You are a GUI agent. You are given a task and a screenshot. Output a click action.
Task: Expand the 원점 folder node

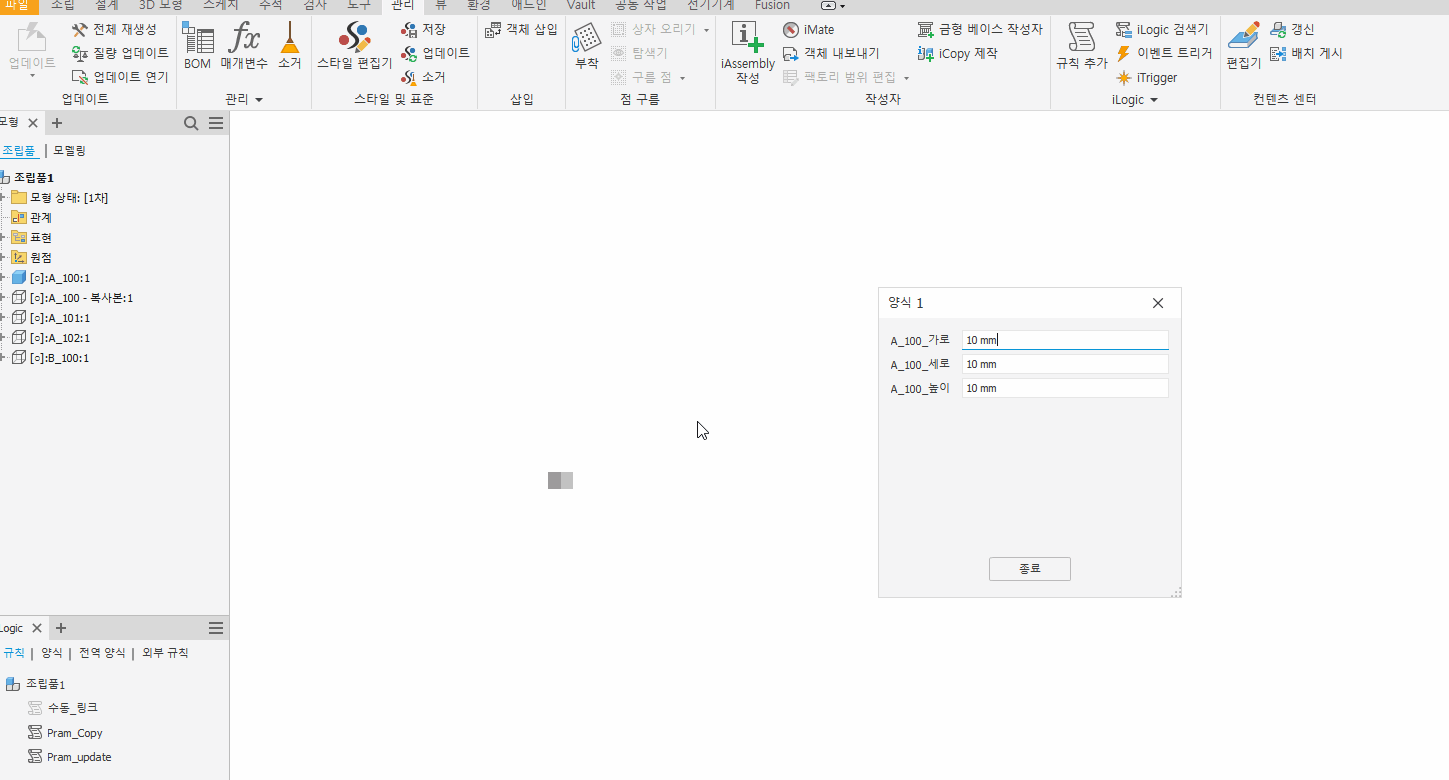click(x=3, y=258)
